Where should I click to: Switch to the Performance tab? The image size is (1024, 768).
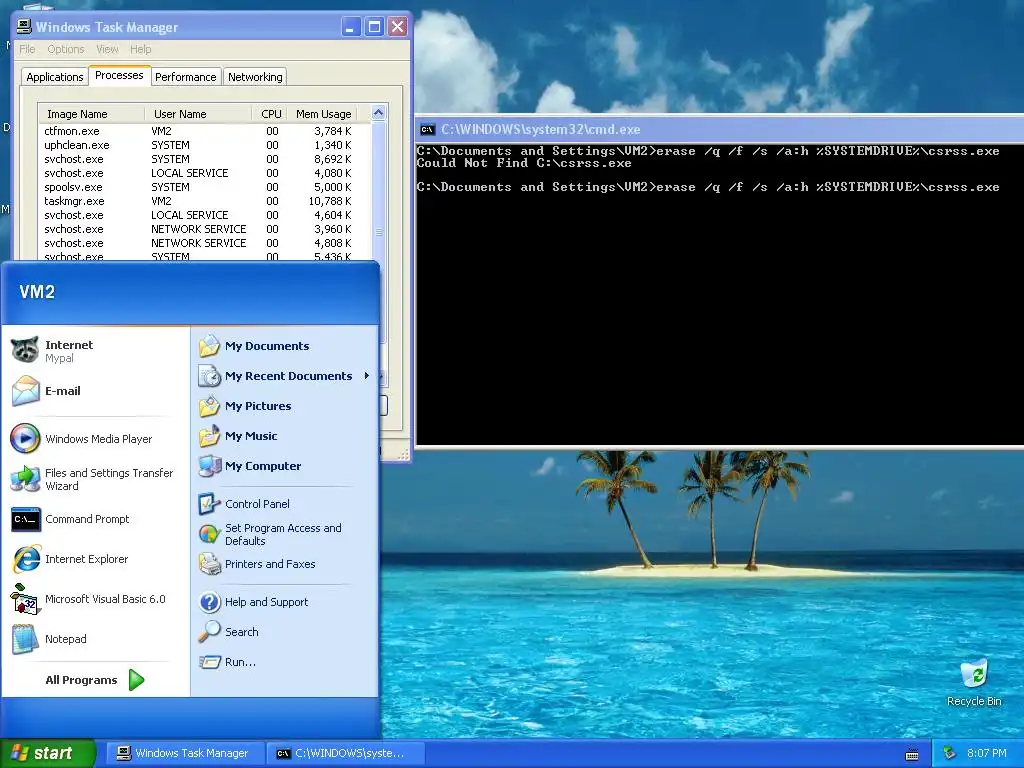(185, 77)
